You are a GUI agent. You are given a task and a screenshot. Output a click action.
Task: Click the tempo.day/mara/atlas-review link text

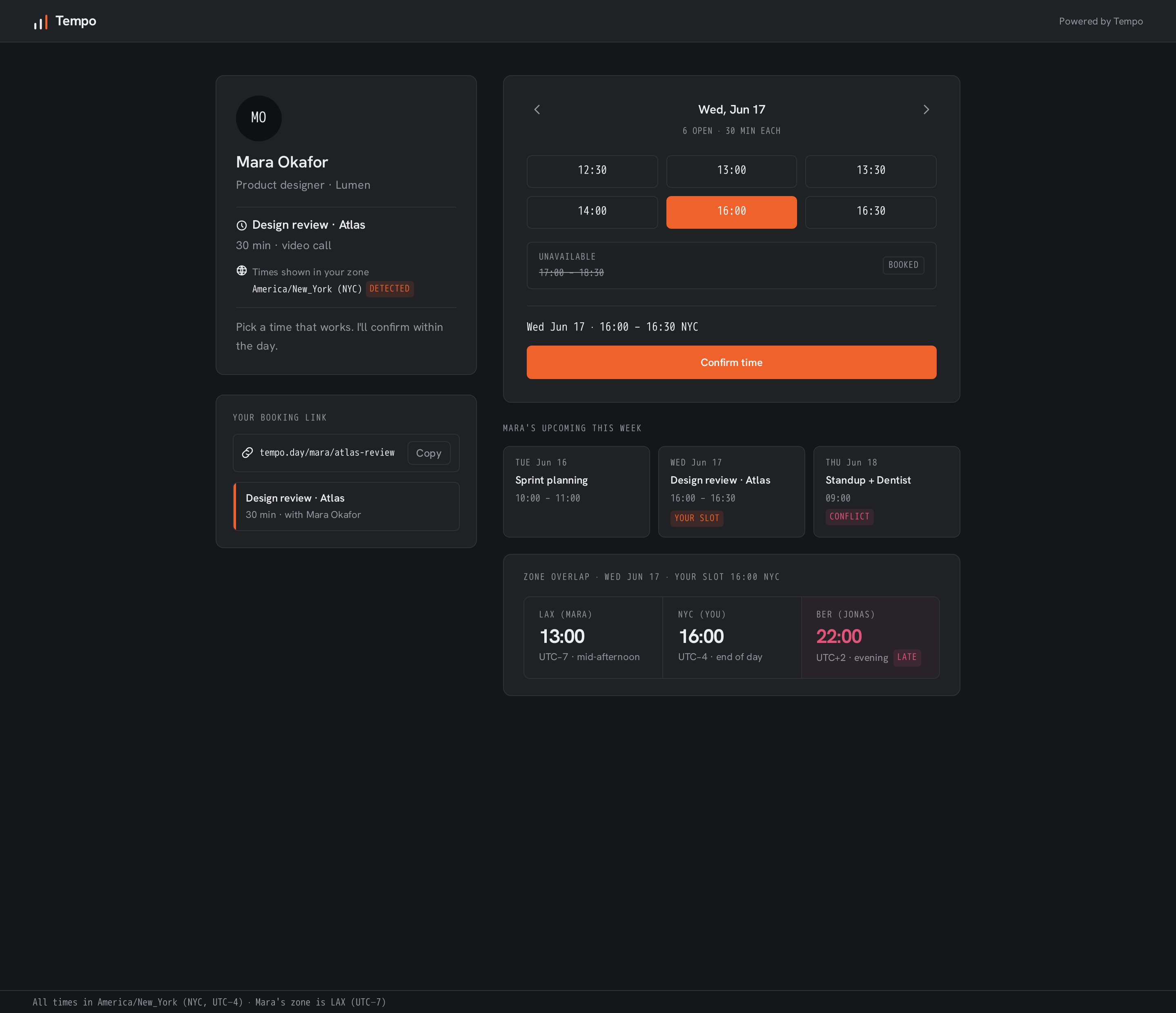tap(327, 453)
